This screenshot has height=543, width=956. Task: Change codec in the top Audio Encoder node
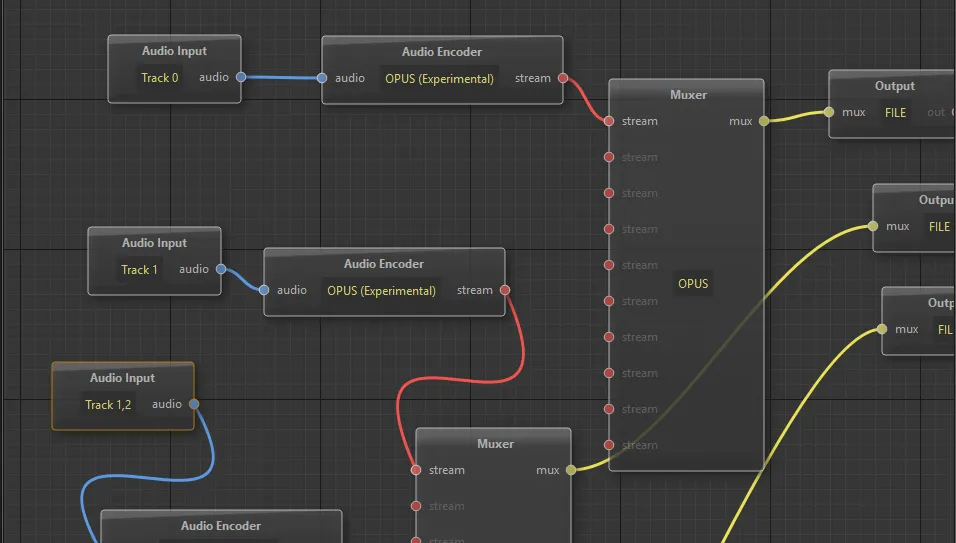439,78
